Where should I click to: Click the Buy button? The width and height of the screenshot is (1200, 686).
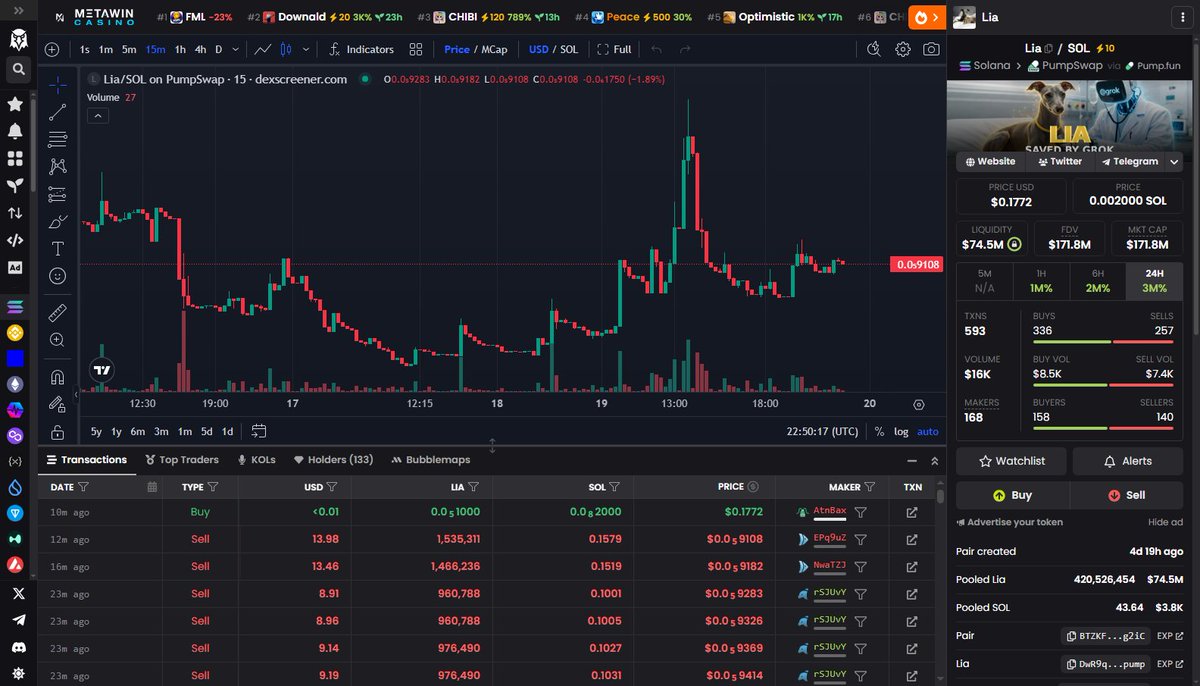tap(1012, 495)
